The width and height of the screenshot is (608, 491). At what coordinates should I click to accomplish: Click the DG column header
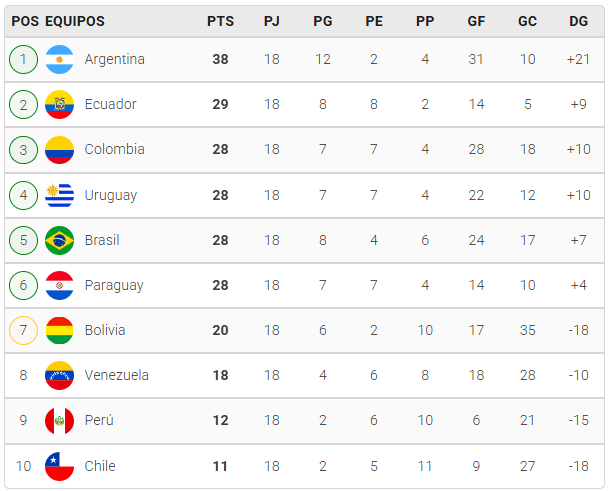point(579,21)
